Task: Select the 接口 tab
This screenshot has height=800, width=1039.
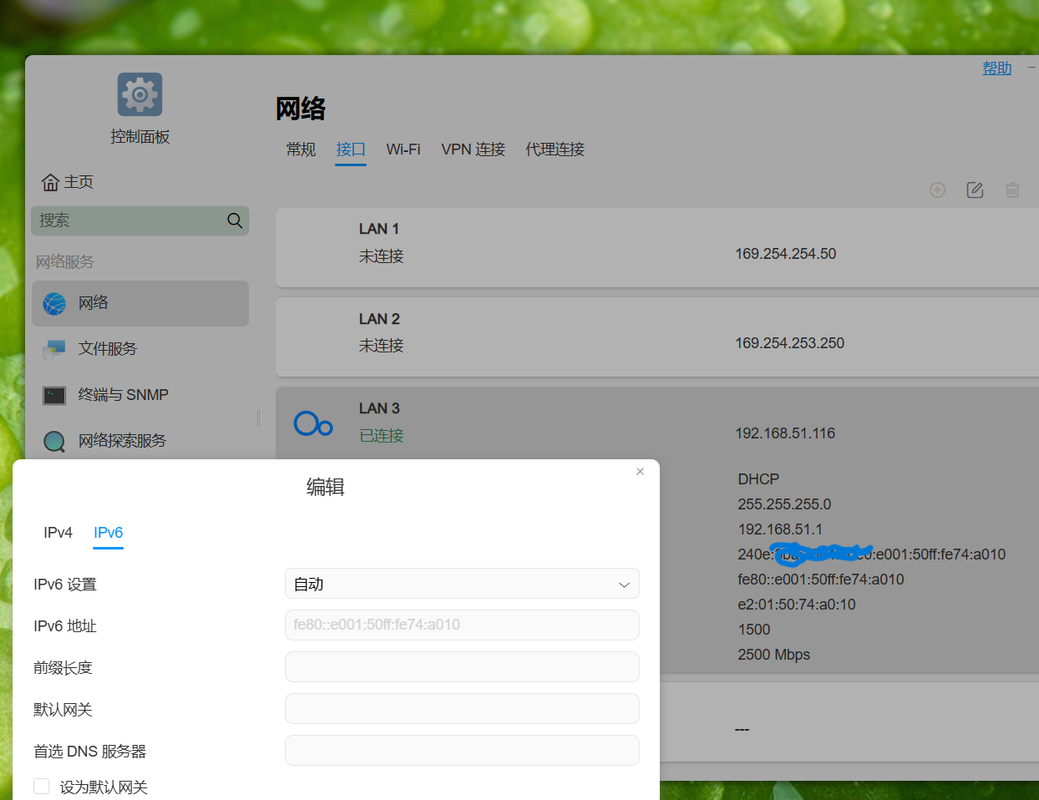Action: point(351,149)
